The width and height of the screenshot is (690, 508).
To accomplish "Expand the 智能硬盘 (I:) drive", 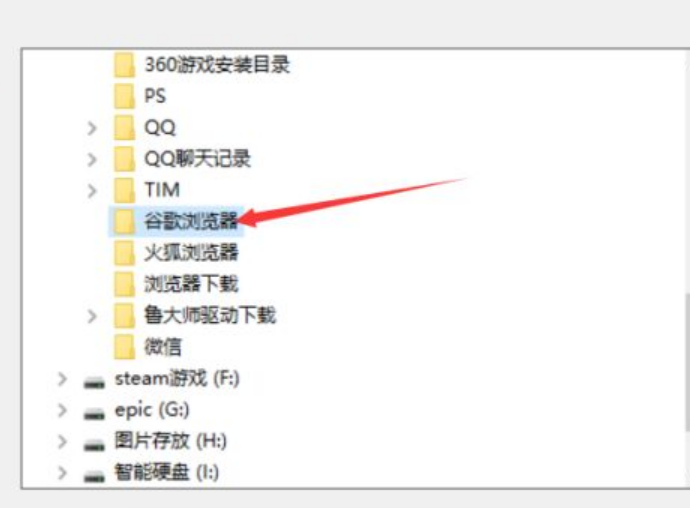I will pyautogui.click(x=62, y=473).
